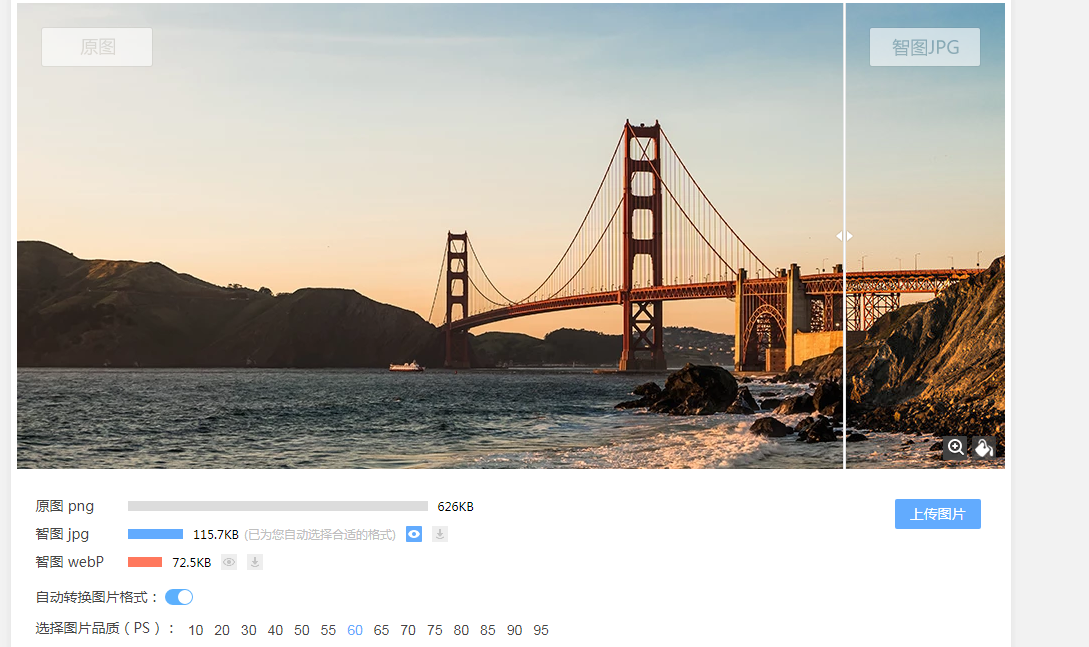Select image quality 75
The image size is (1089, 647).
[435, 630]
